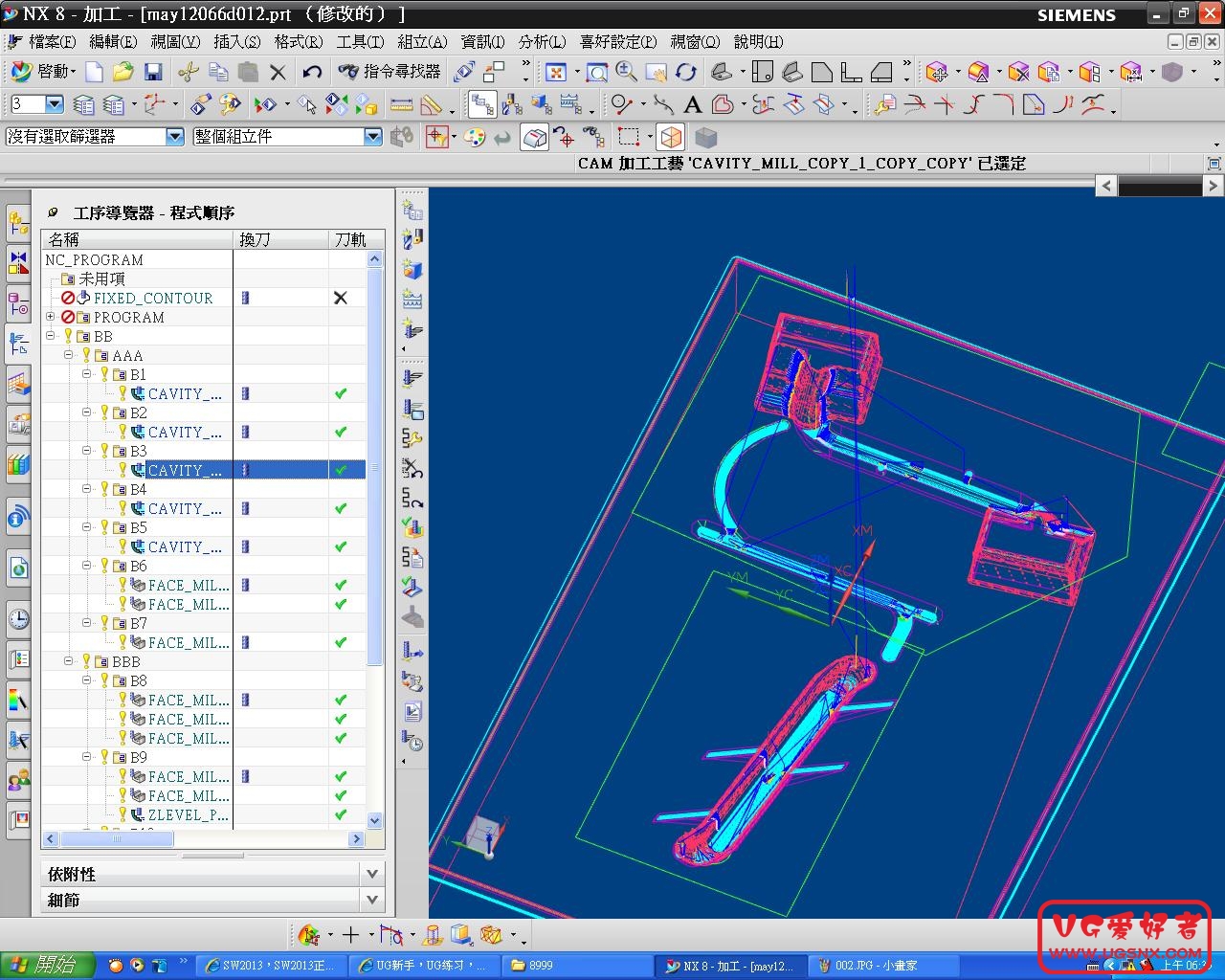
Task: Switch to 8999 folder taskbar window
Action: coord(577,966)
